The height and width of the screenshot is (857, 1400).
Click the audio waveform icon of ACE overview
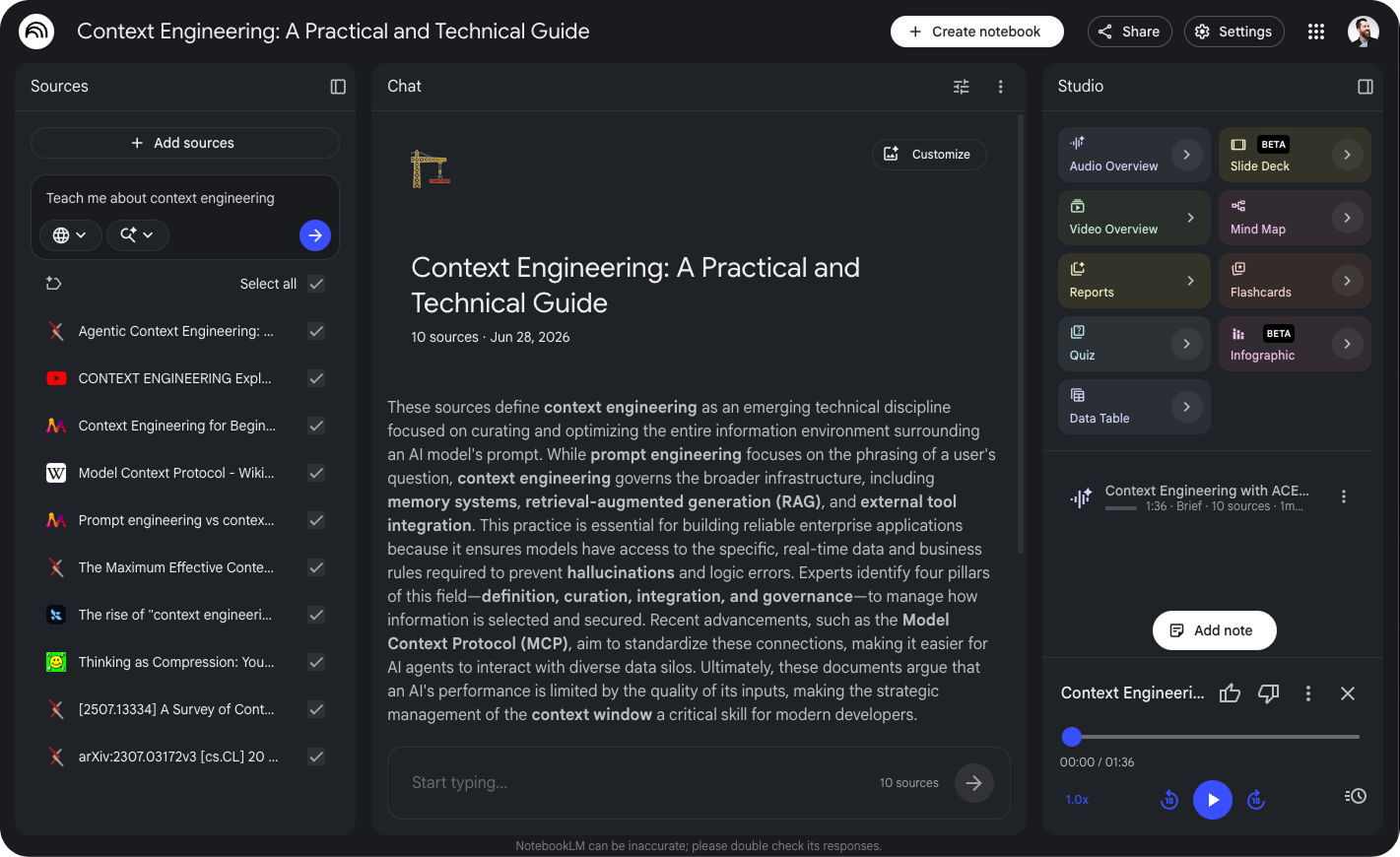click(1081, 497)
